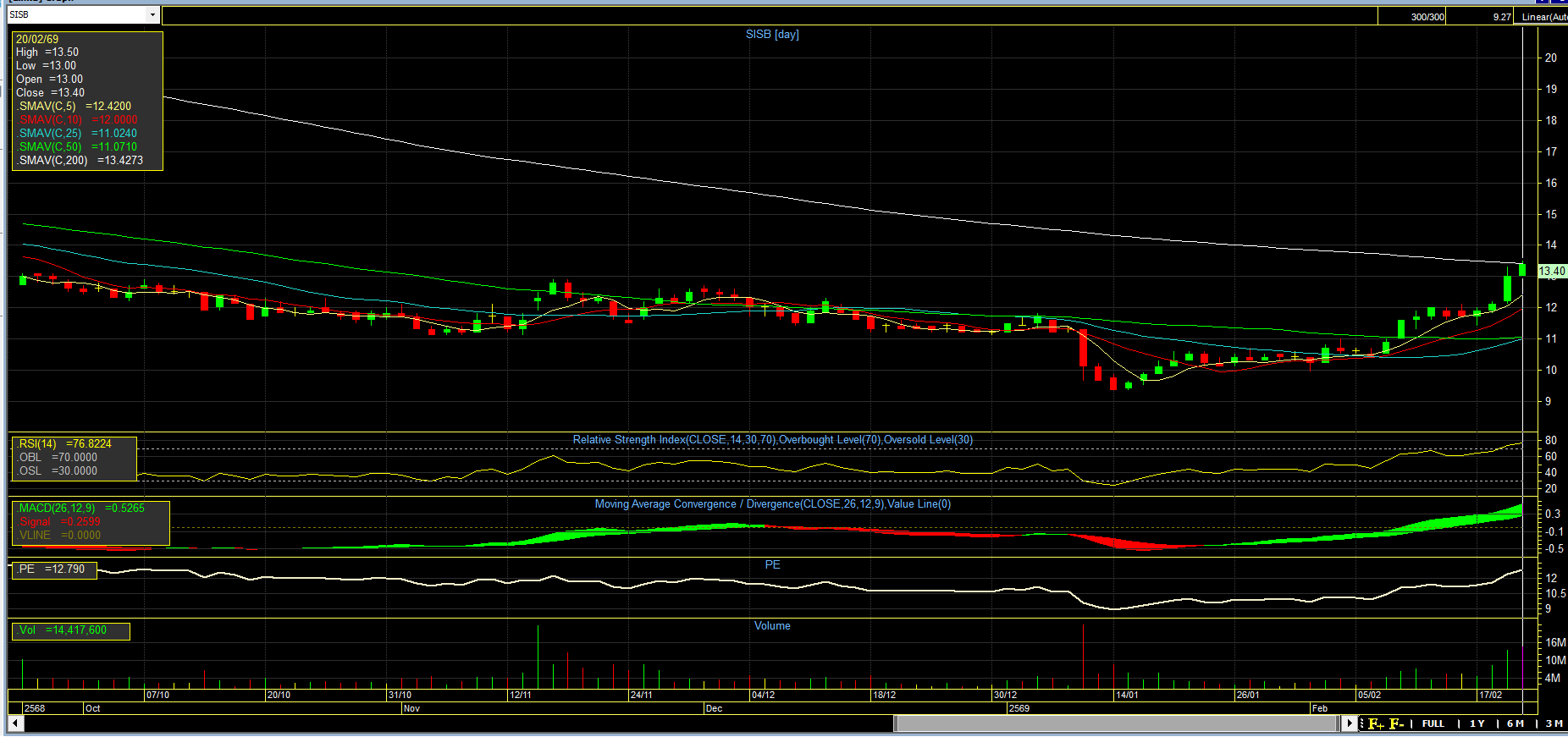Click the 17/02 date axis marker
The height and width of the screenshot is (737, 1568).
1490,695
